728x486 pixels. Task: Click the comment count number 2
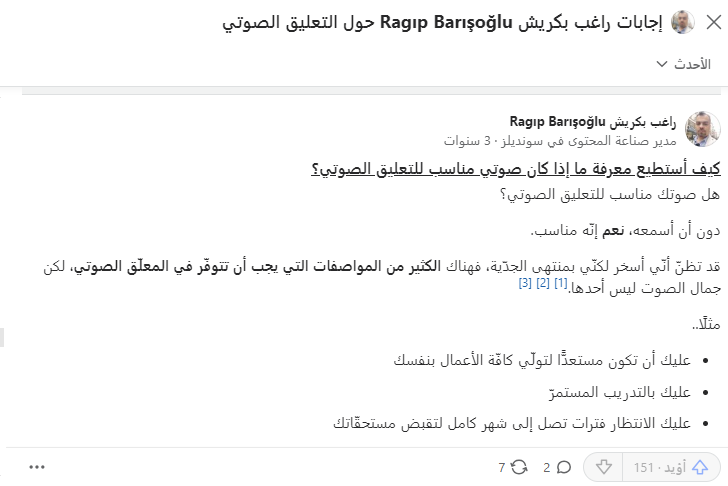[x=547, y=467]
